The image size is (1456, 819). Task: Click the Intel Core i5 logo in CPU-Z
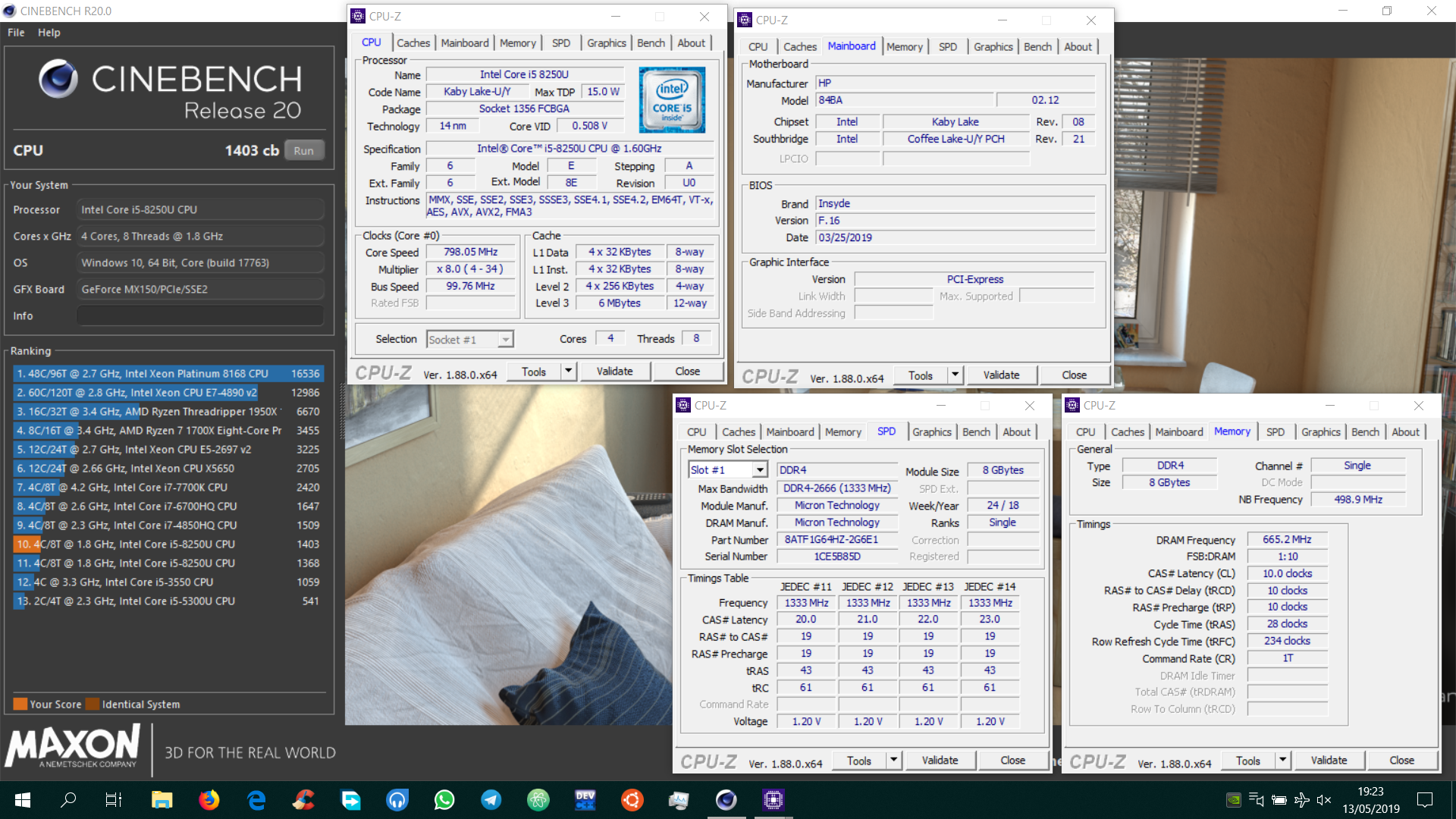pos(672,100)
